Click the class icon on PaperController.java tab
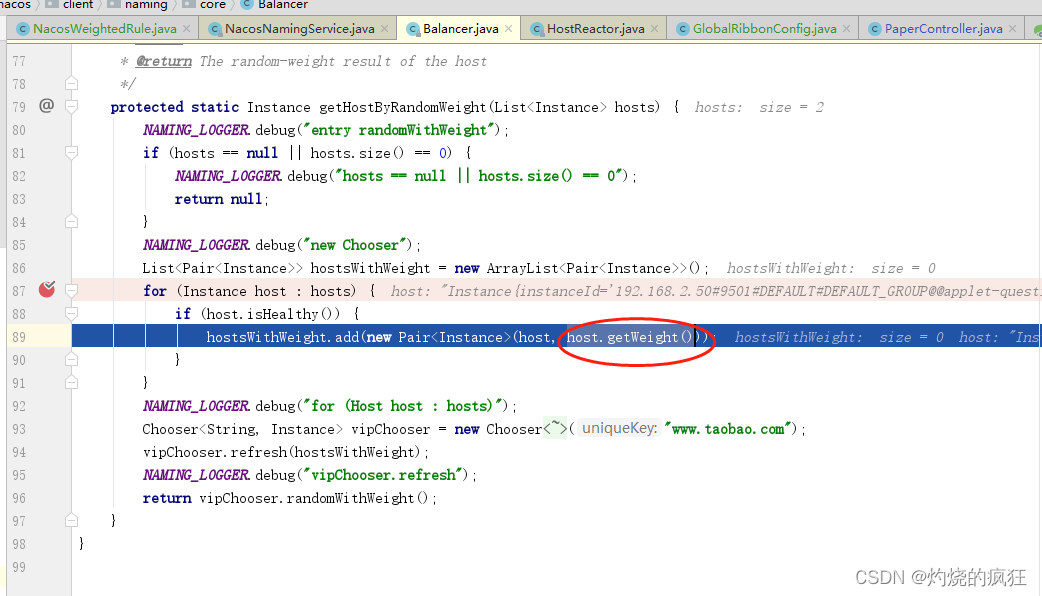 pos(875,29)
